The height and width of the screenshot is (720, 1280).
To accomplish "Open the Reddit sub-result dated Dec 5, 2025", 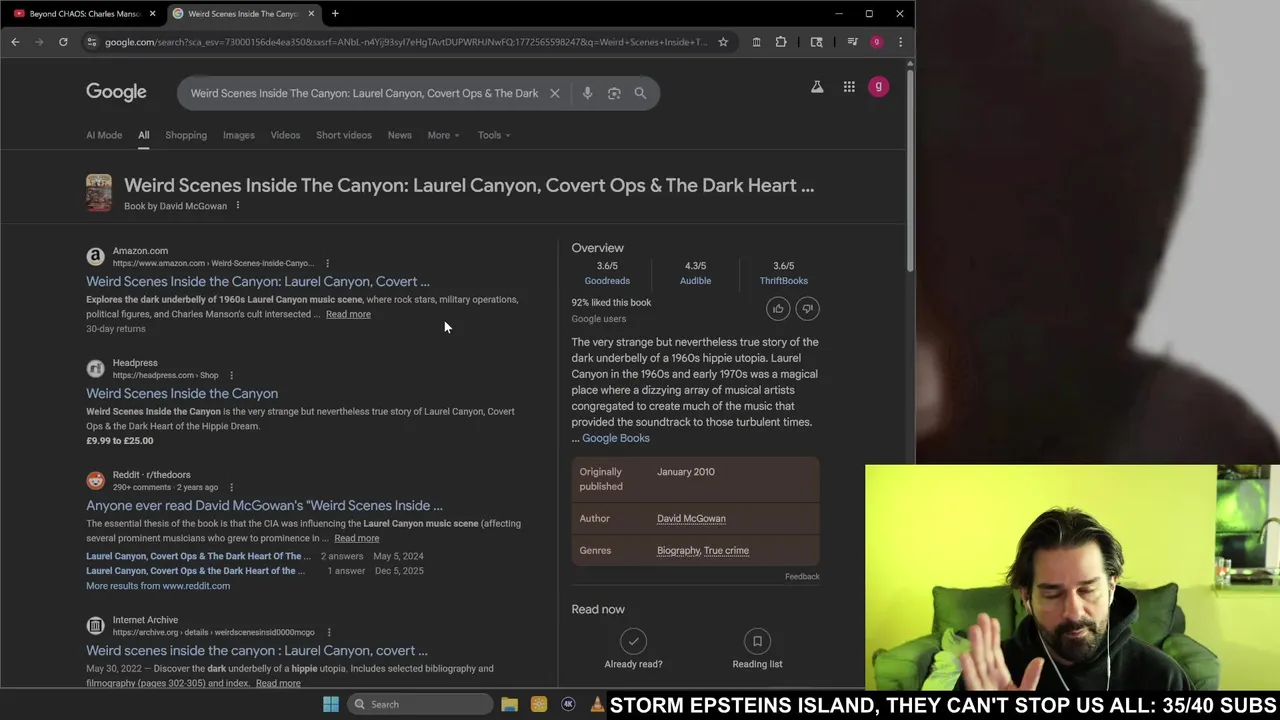I will pos(195,571).
